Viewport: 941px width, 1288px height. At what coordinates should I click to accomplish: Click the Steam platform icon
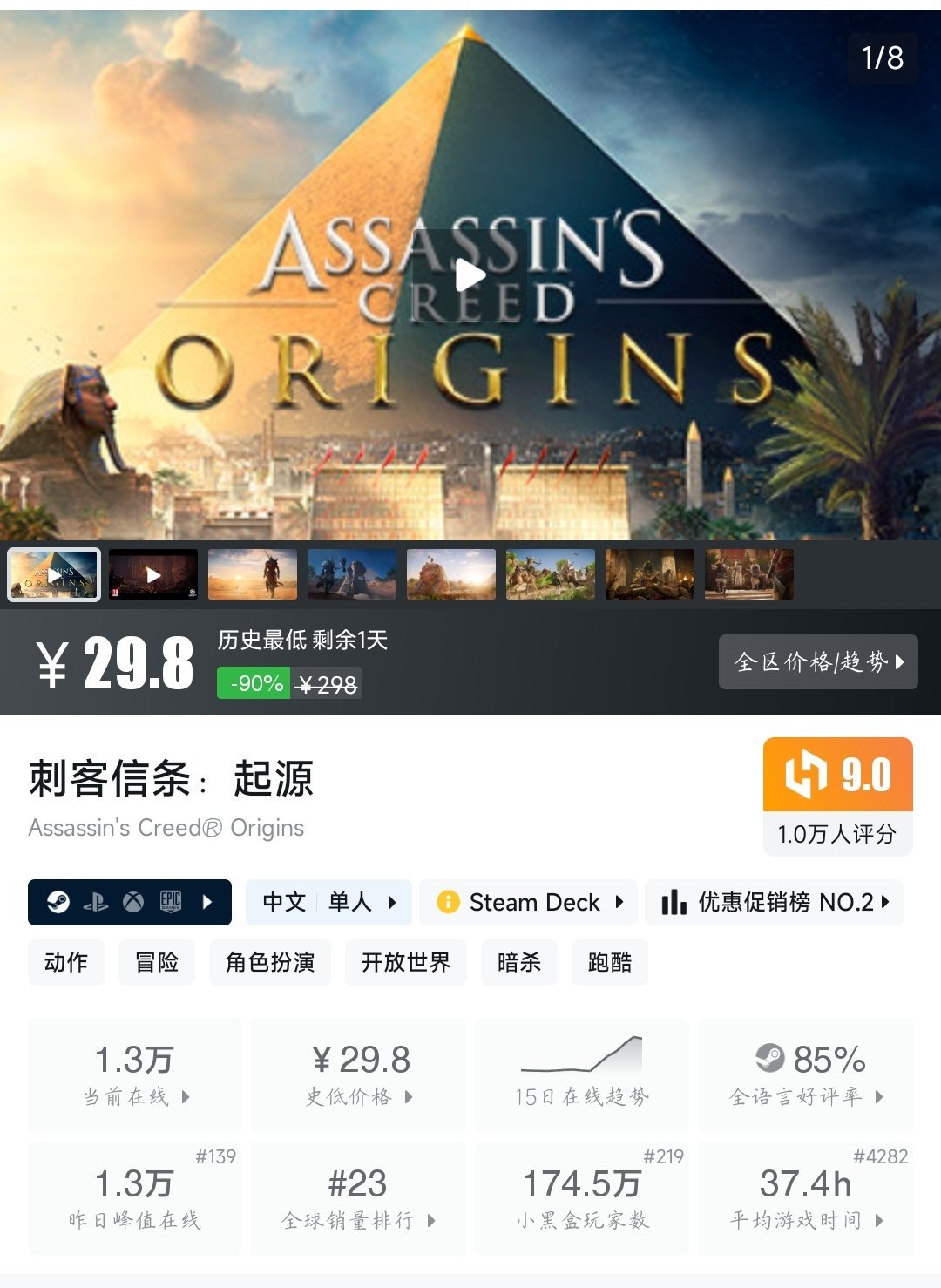[x=58, y=902]
